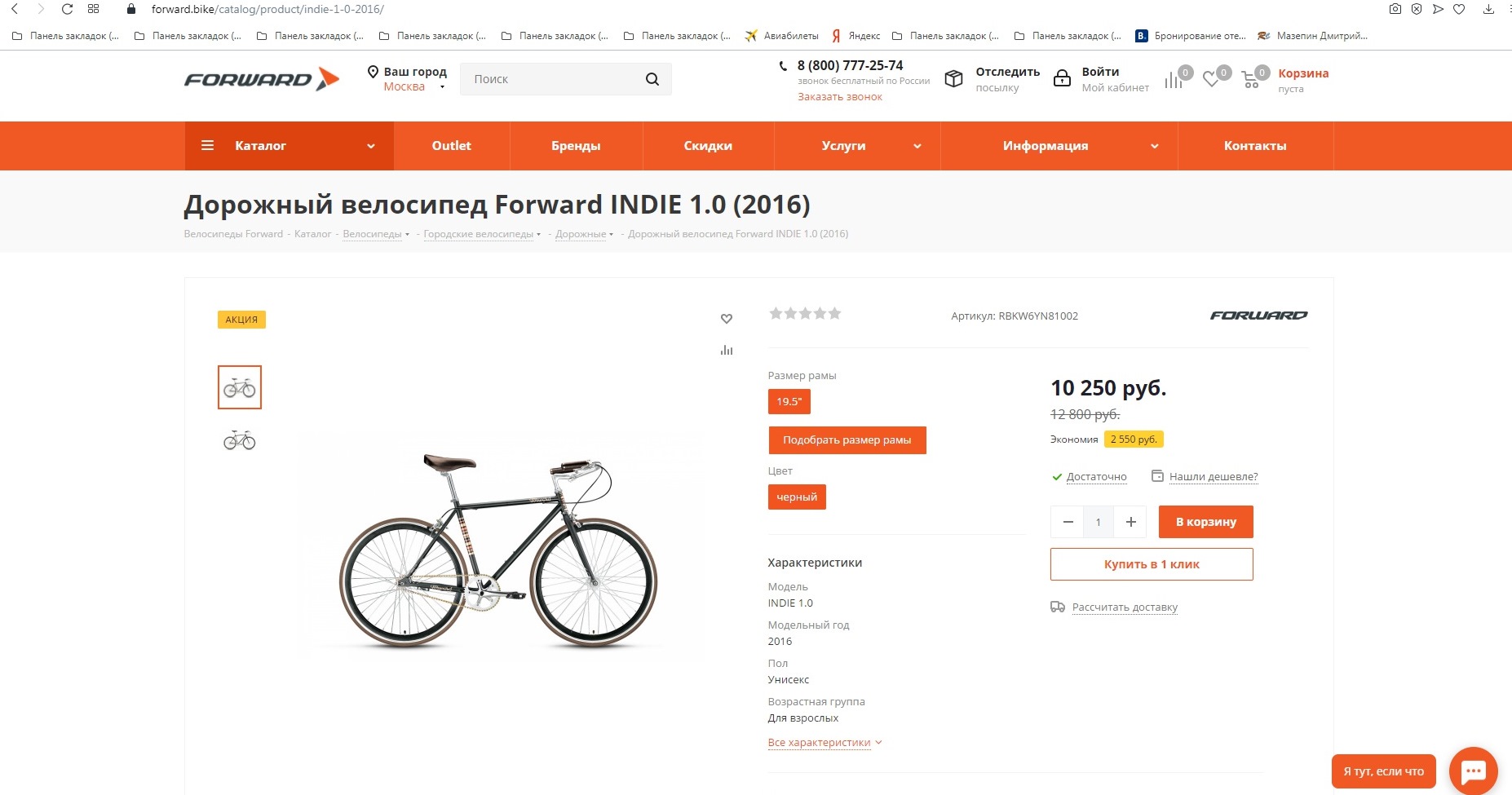Select frame size 19.5"
The image size is (1512, 795).
coord(789,401)
